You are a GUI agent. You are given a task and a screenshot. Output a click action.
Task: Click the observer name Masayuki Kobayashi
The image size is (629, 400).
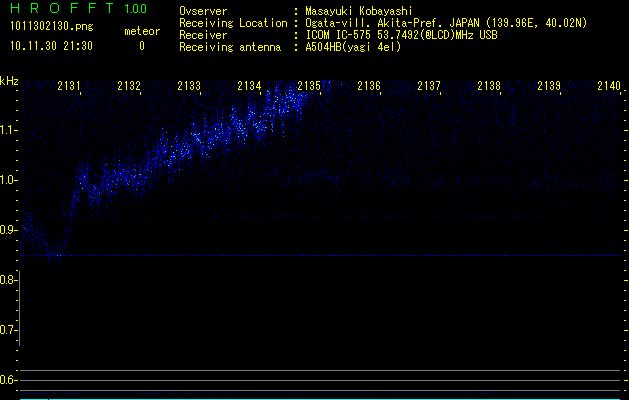click(359, 11)
